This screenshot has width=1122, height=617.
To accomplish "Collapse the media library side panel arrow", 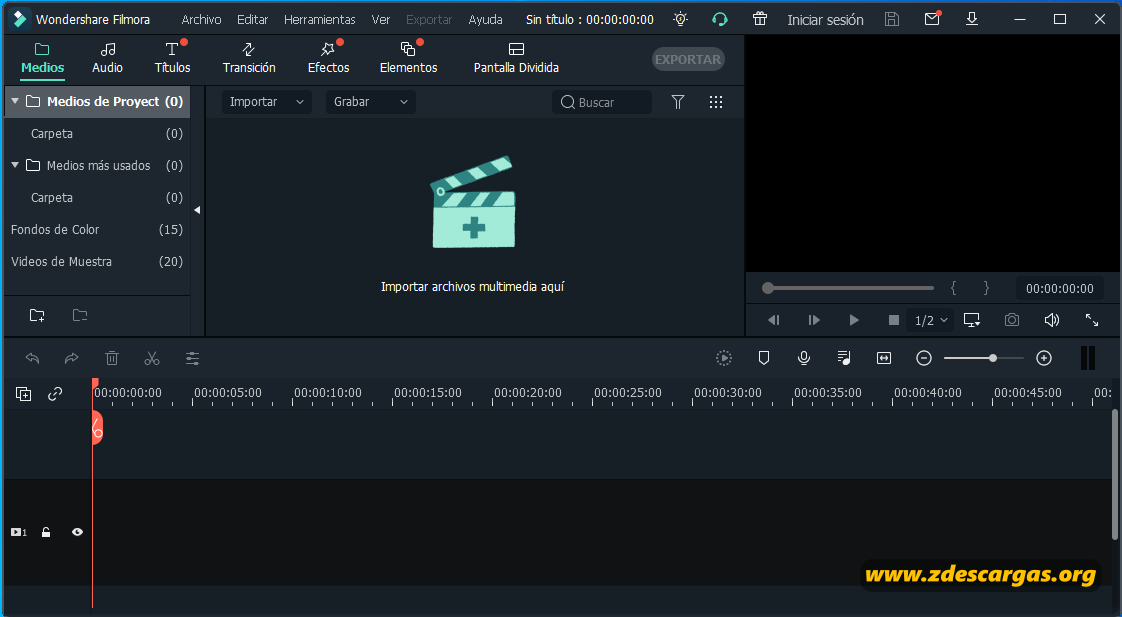I will (197, 210).
